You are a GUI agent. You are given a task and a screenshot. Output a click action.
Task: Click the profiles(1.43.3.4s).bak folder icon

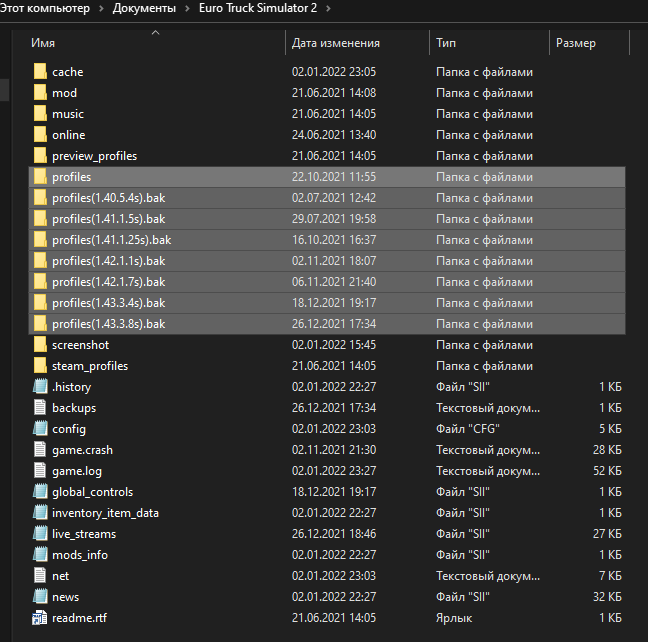pos(40,303)
